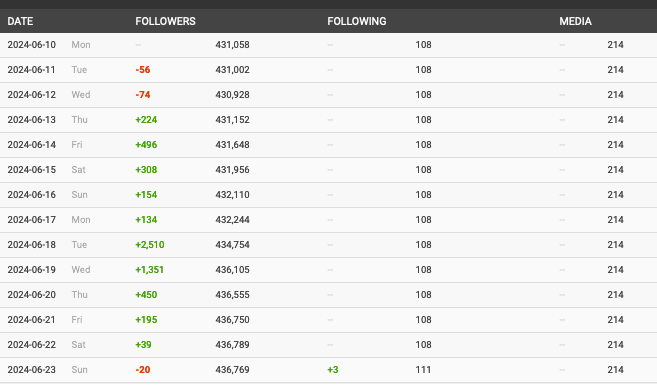Click the following count 111
Screen dimensions: 657x392
tap(423, 370)
